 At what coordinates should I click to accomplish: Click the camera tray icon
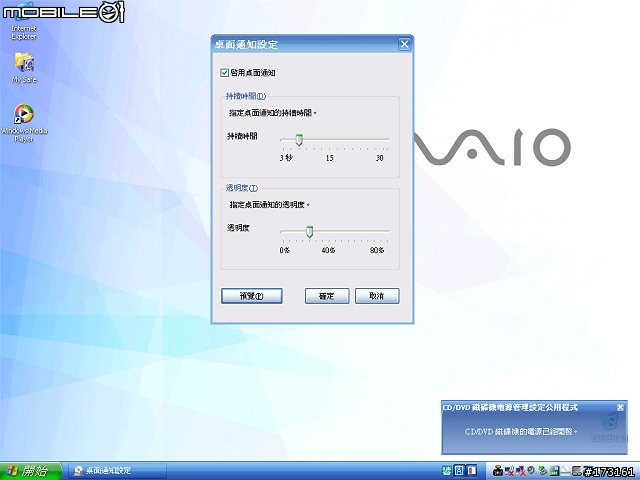tap(498, 471)
